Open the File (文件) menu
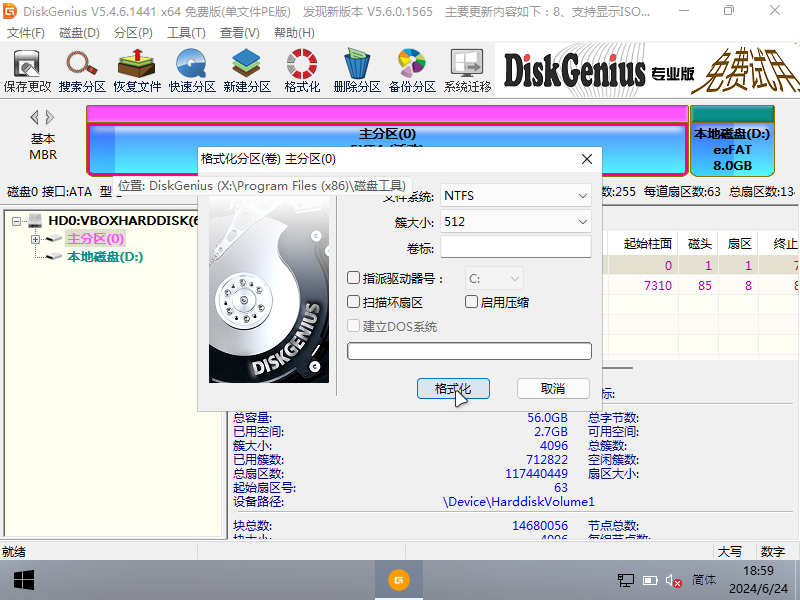This screenshot has width=800, height=600. (x=26, y=33)
